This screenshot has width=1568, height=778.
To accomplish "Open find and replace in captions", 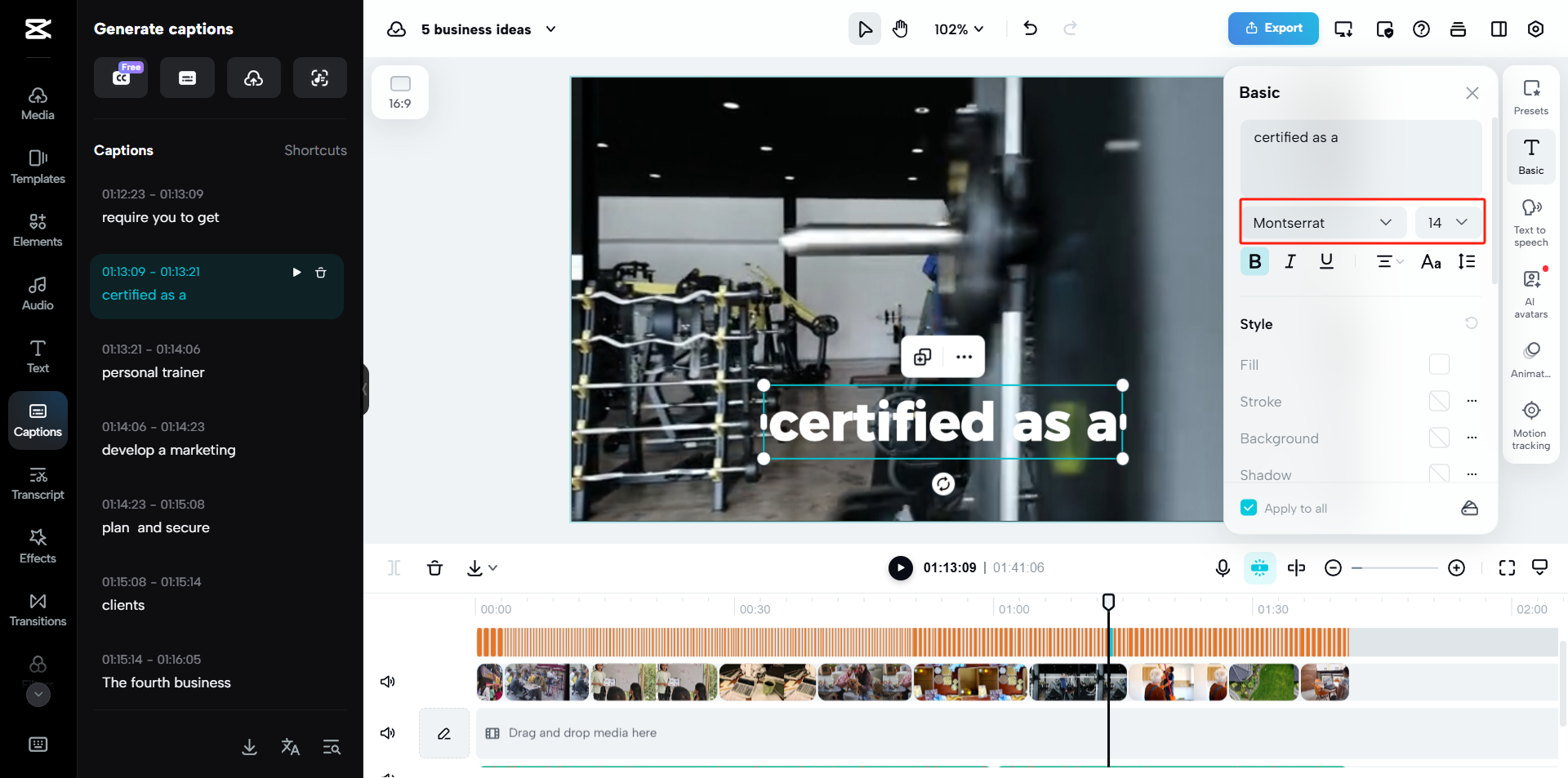I will [x=332, y=747].
